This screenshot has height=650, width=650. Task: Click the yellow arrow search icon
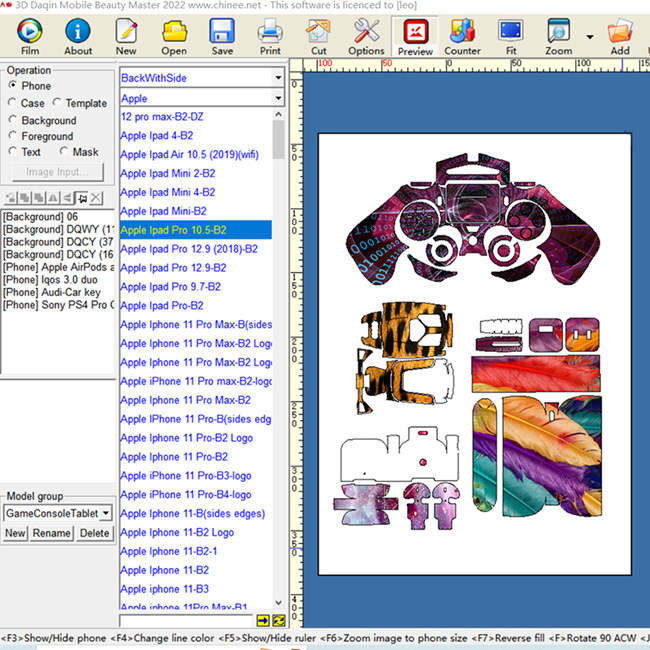coord(263,621)
